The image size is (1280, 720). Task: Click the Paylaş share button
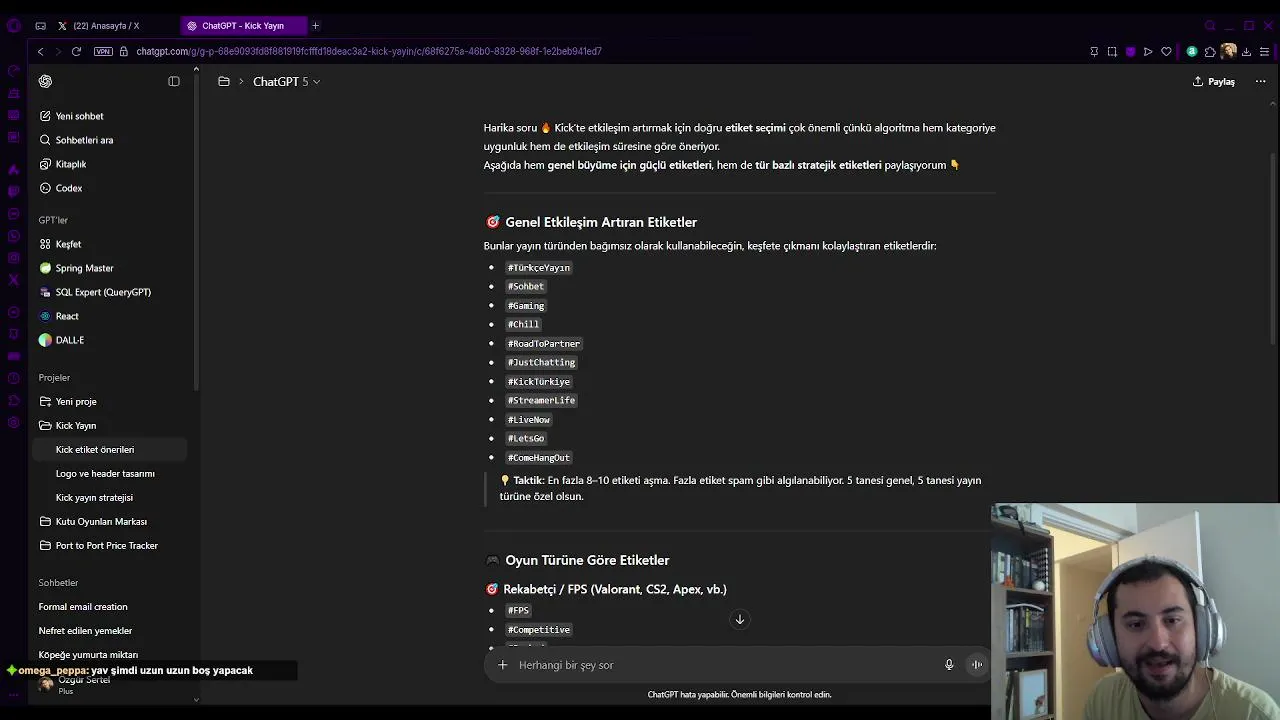1214,82
